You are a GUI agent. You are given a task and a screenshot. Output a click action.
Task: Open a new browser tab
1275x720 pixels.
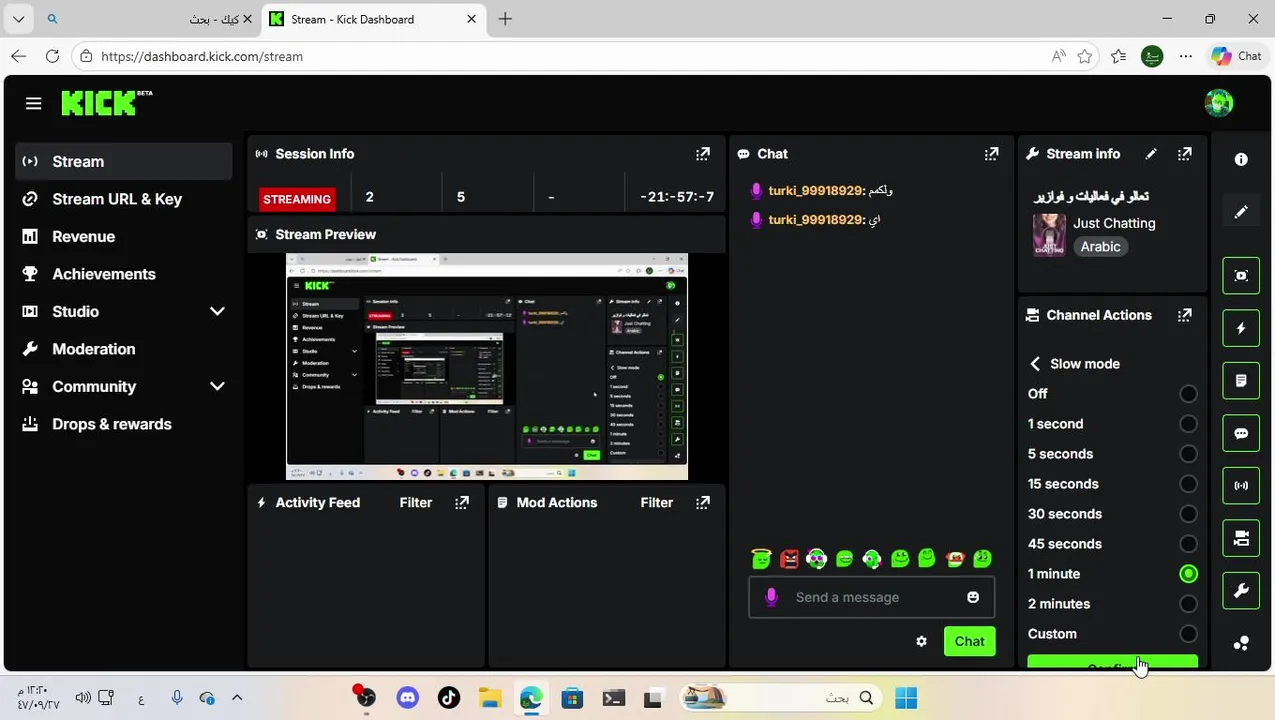pos(505,19)
